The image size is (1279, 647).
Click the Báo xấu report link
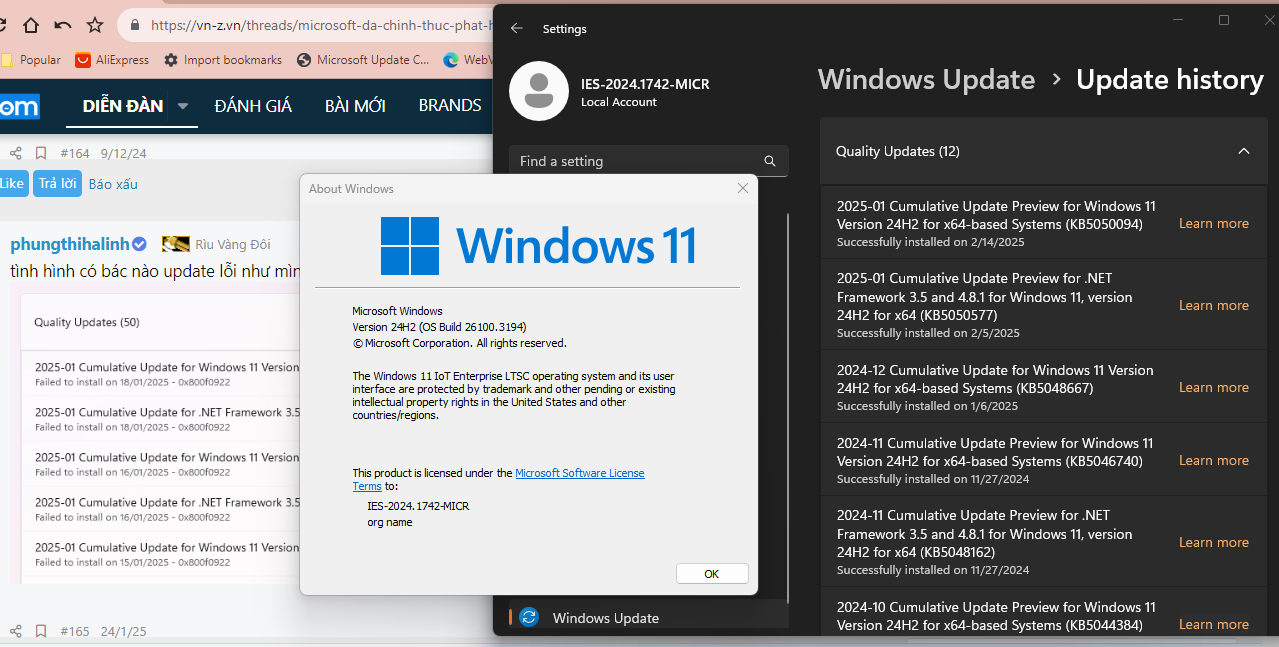(x=113, y=184)
